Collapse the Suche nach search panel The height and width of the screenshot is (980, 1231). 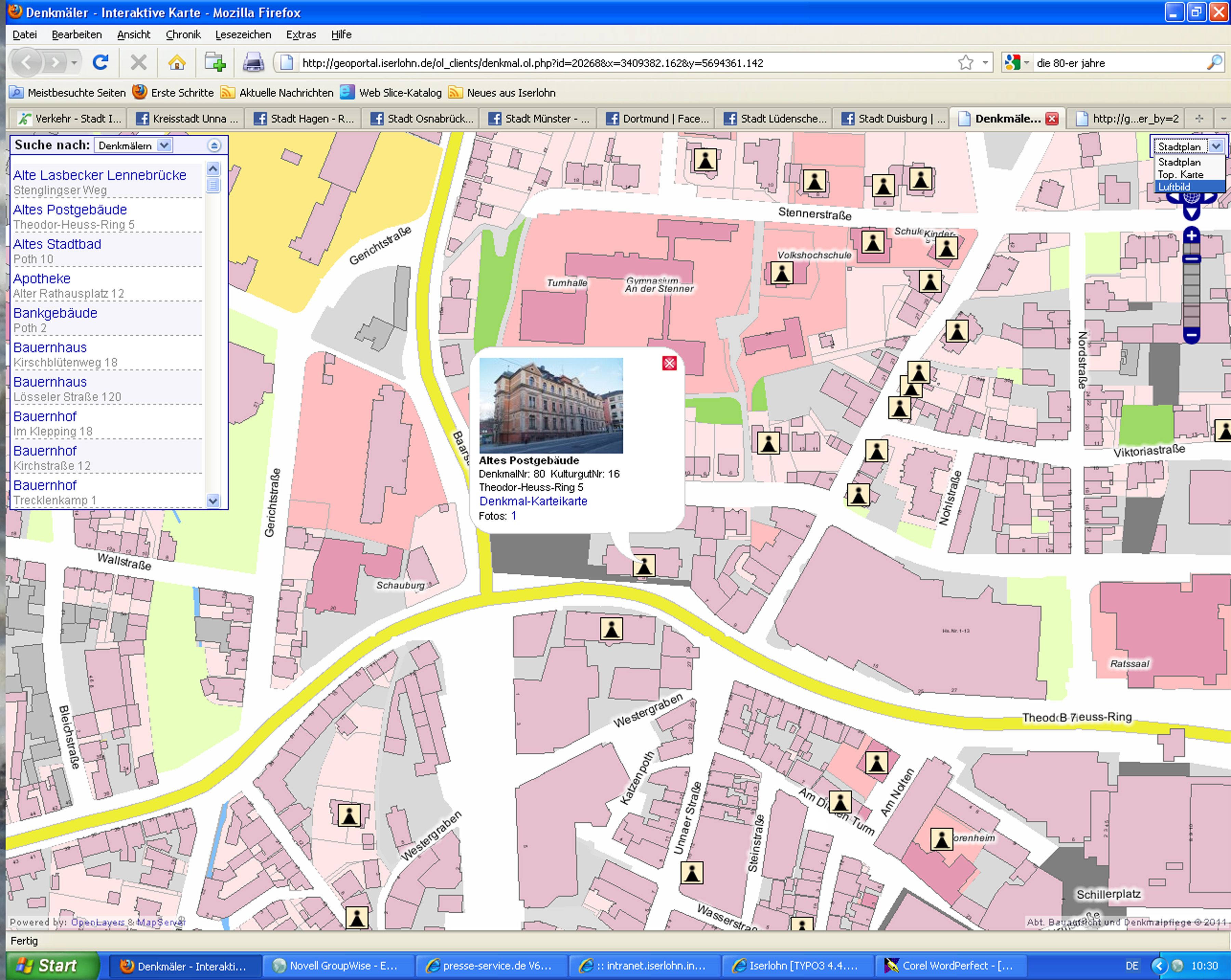click(214, 146)
